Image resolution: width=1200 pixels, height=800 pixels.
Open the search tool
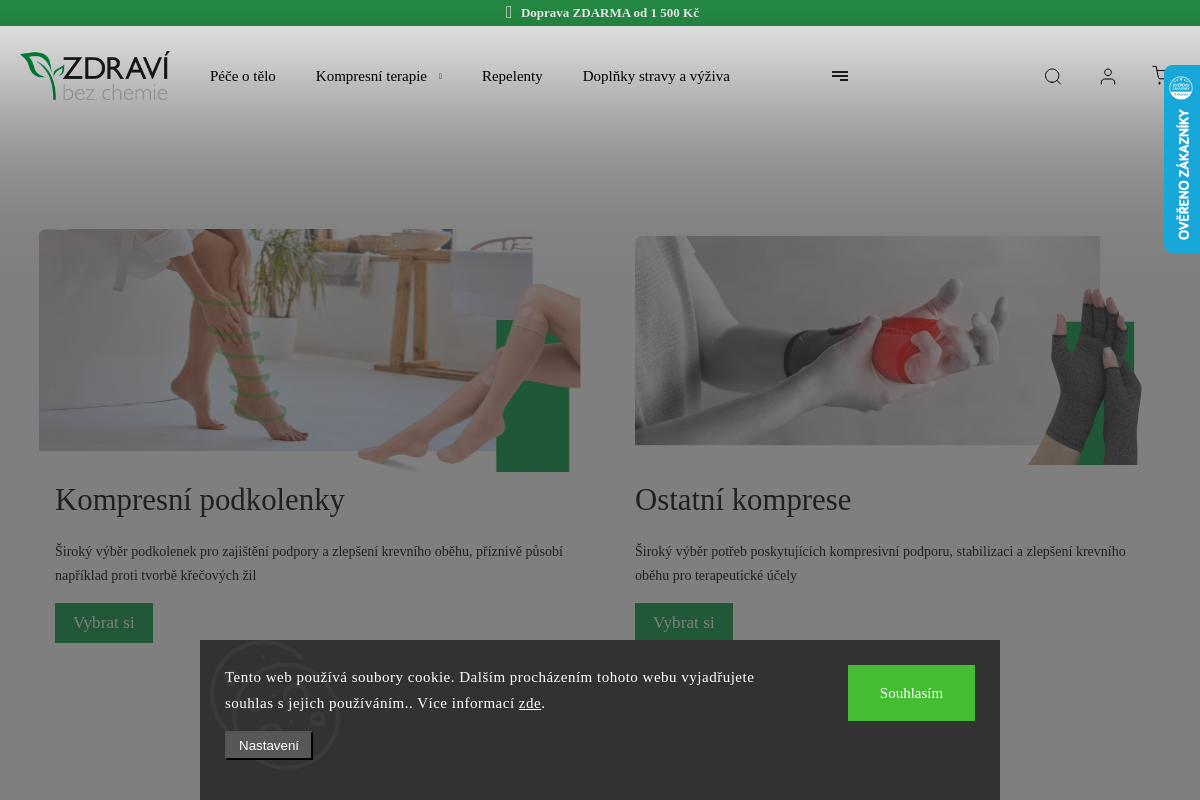click(x=1052, y=76)
